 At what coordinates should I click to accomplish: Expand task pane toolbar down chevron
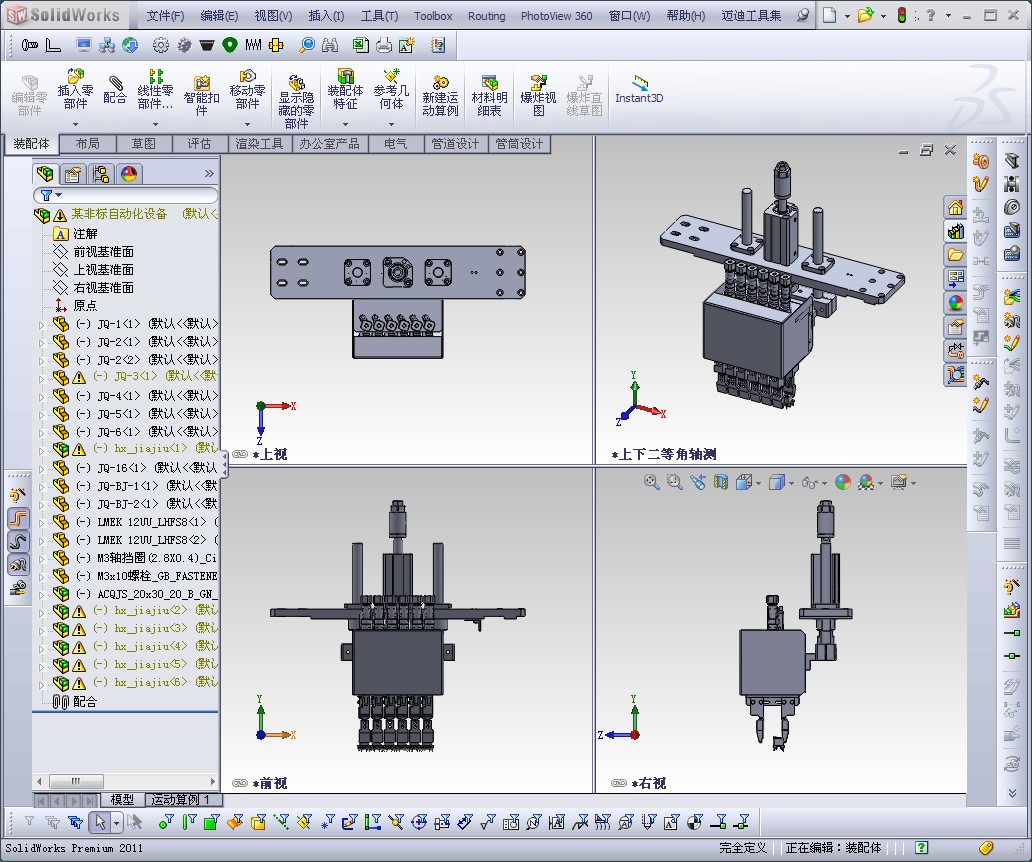[x=1012, y=794]
